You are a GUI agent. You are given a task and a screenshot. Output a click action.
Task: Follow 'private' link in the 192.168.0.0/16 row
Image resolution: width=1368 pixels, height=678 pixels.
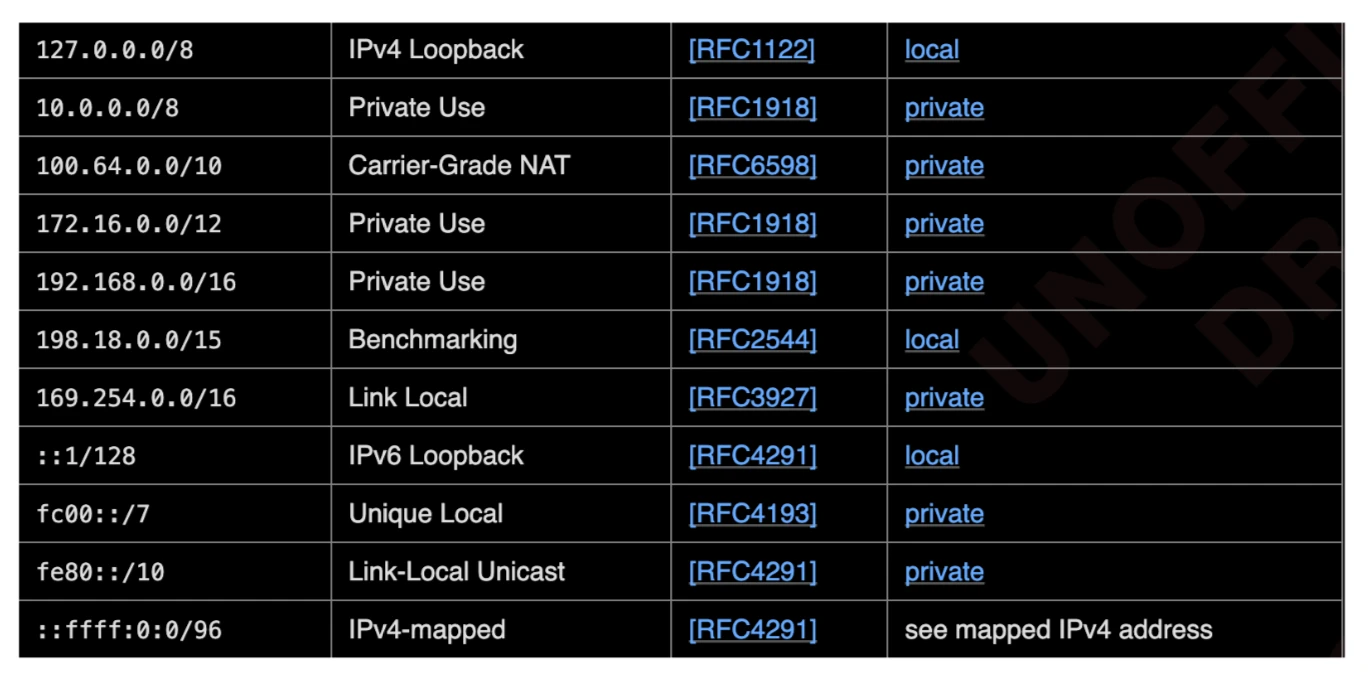[944, 282]
